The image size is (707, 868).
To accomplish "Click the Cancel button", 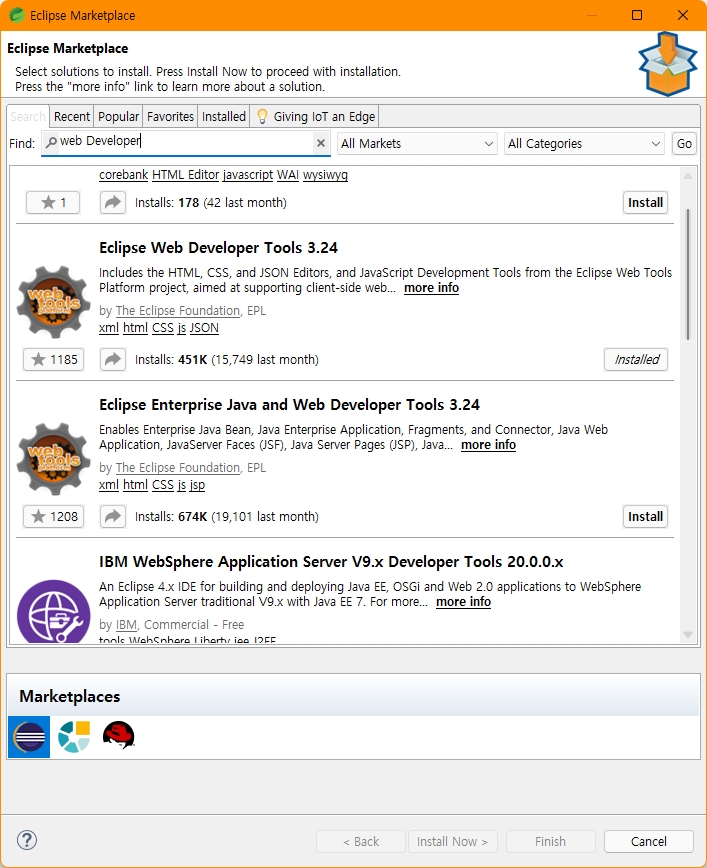I will [x=648, y=841].
